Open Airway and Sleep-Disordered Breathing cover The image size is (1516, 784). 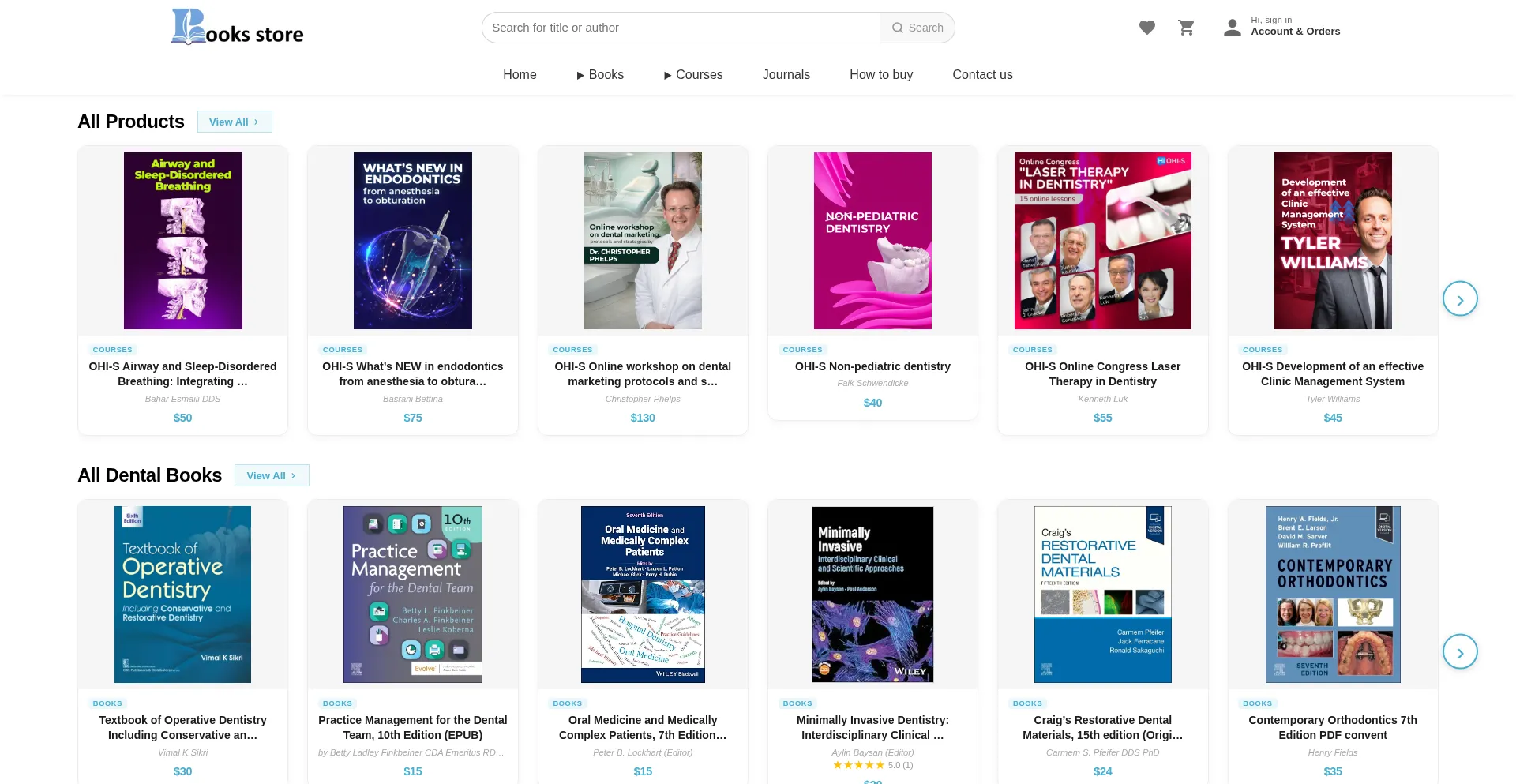pyautogui.click(x=183, y=241)
